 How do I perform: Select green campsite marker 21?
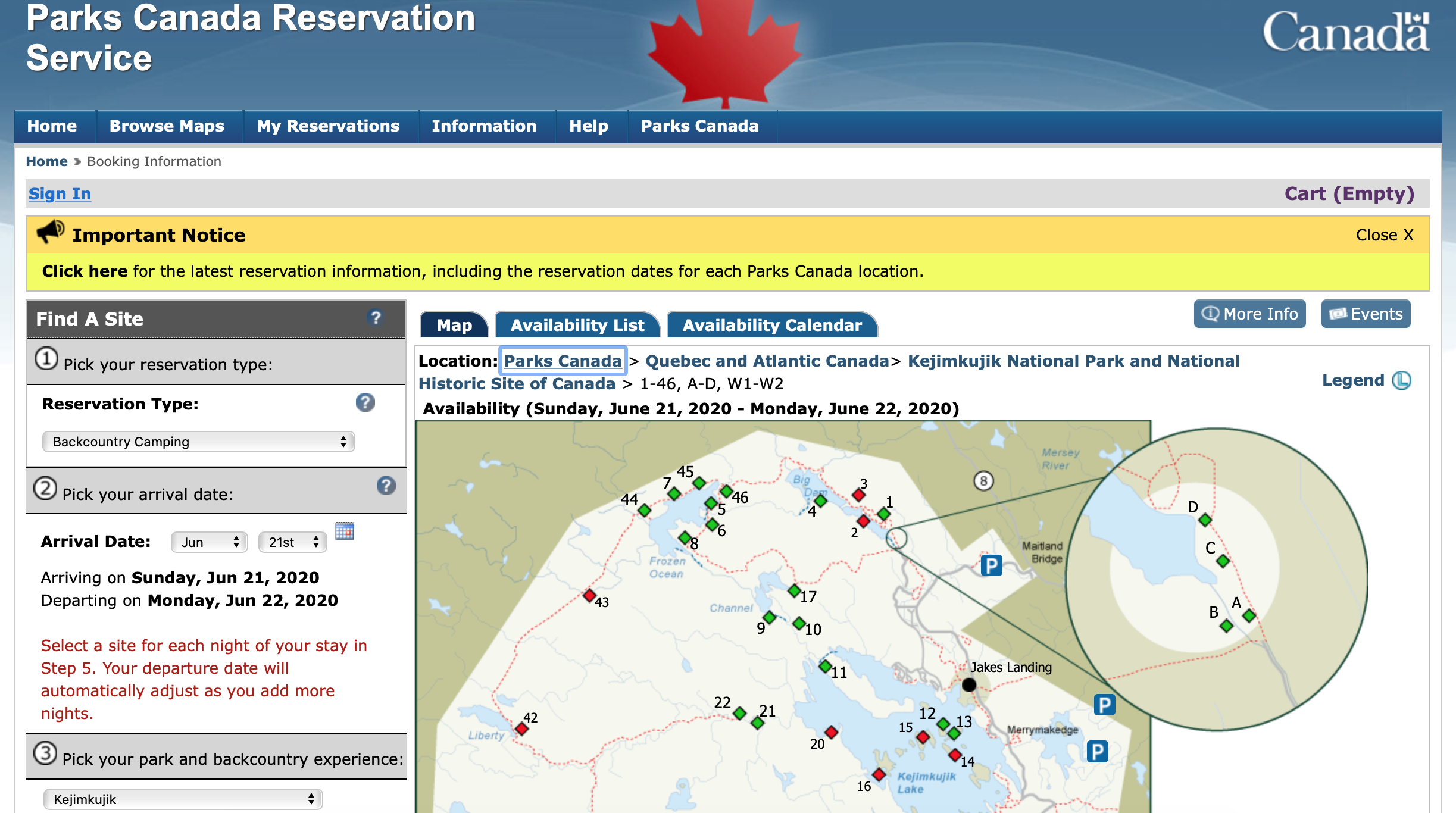[757, 723]
